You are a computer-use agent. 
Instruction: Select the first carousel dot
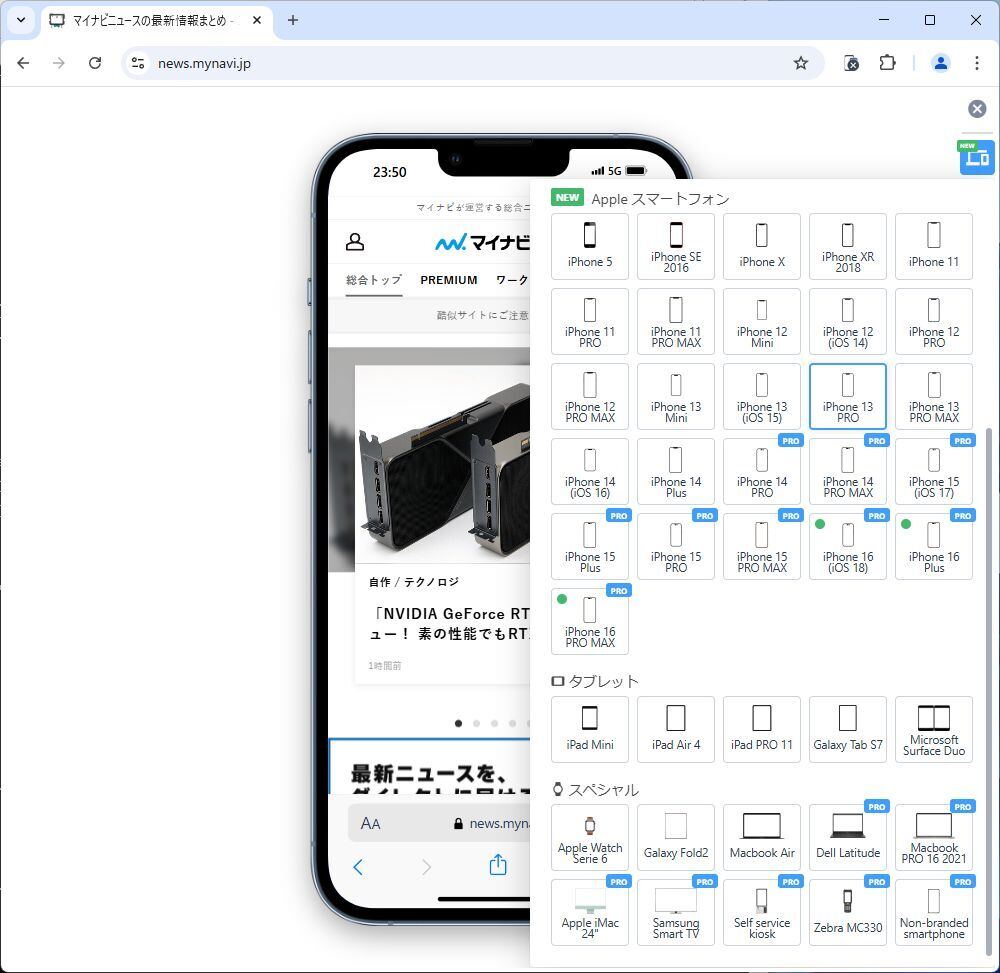(459, 724)
